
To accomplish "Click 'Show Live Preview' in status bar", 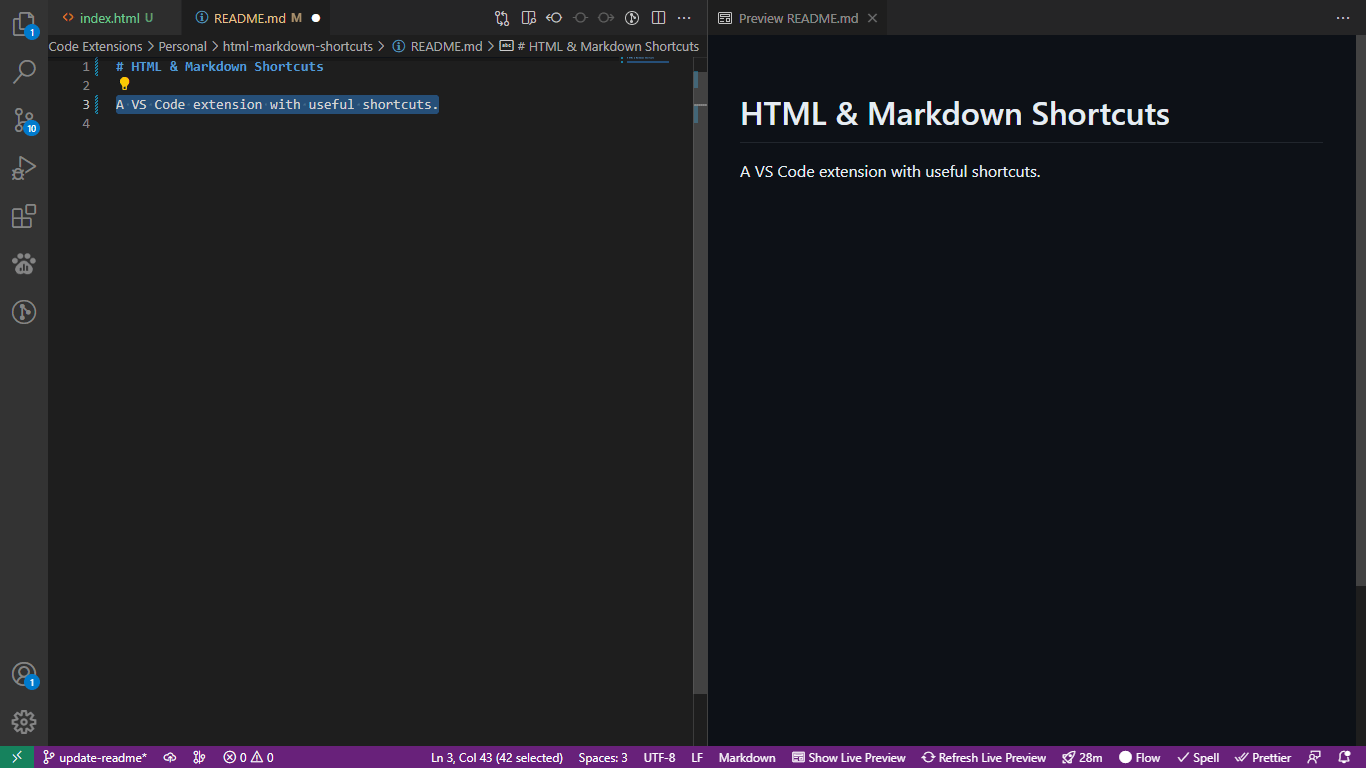I will pos(849,757).
